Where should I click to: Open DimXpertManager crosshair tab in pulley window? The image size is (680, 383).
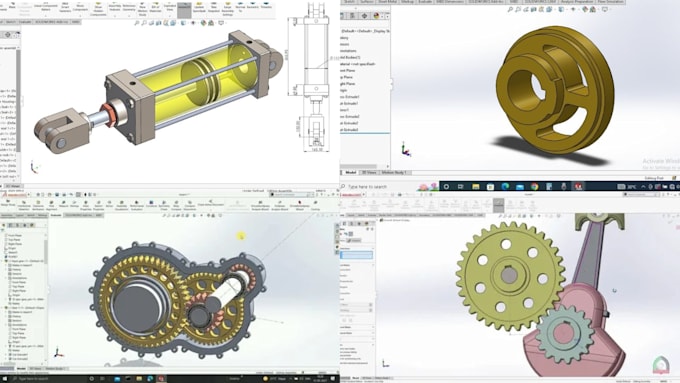364,16
